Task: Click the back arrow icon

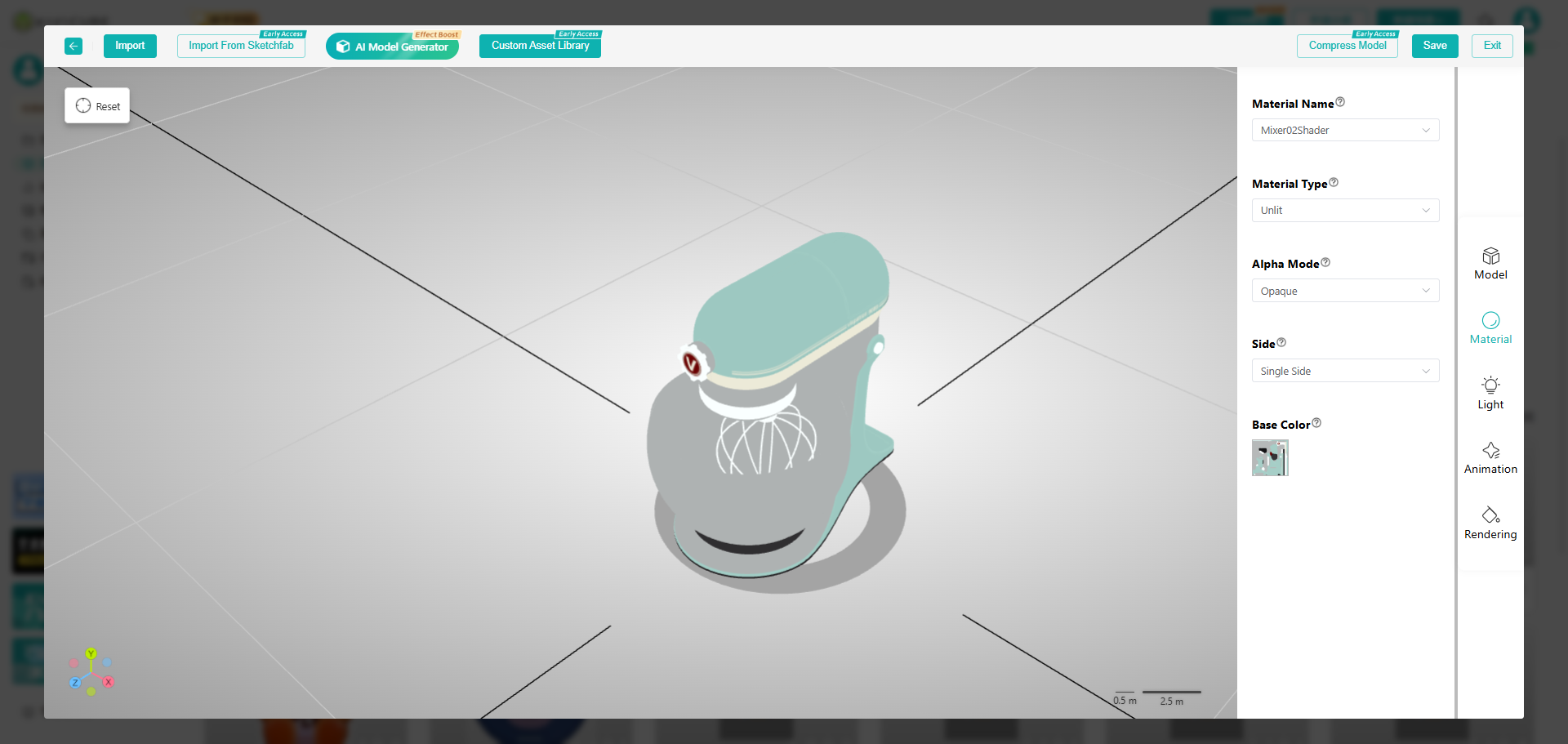Action: pos(73,47)
